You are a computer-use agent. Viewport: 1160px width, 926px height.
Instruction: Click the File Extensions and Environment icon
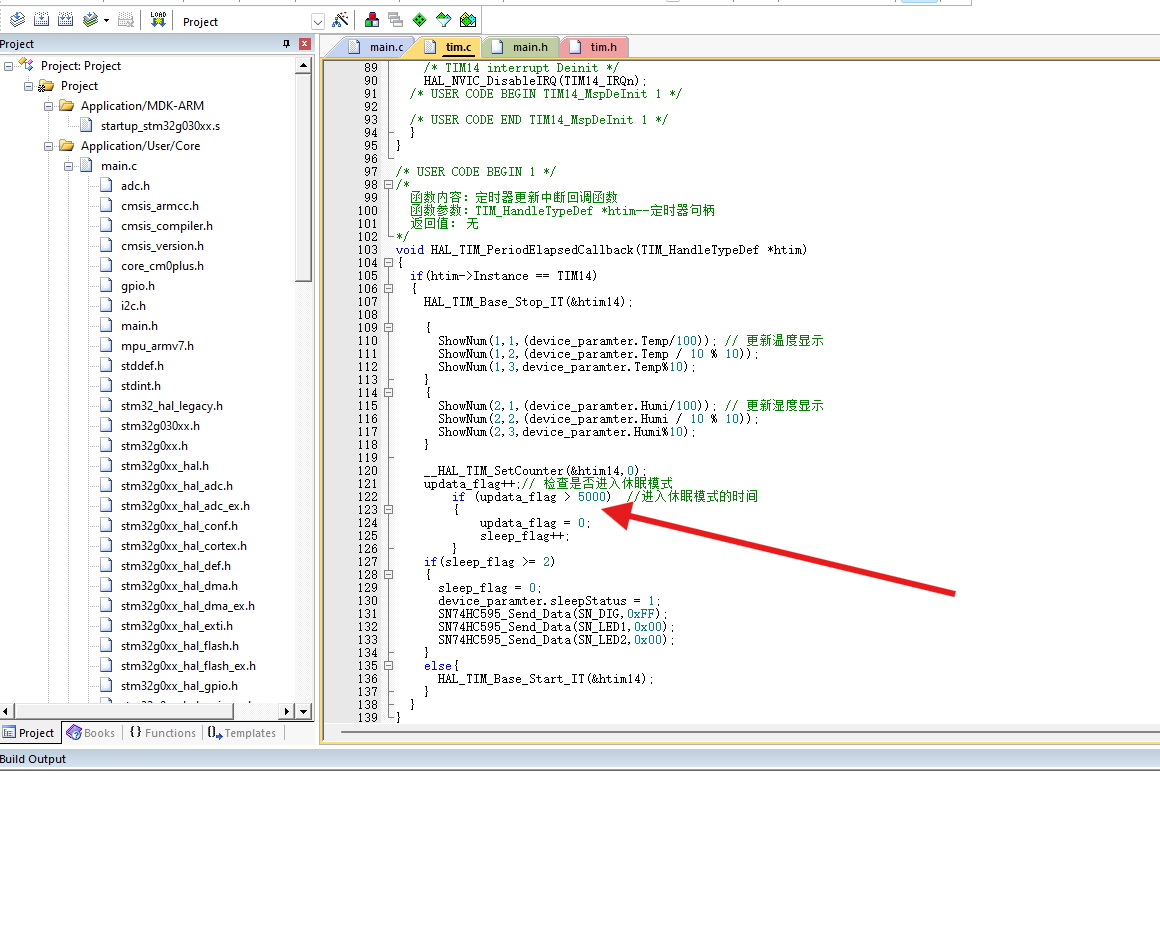372,20
